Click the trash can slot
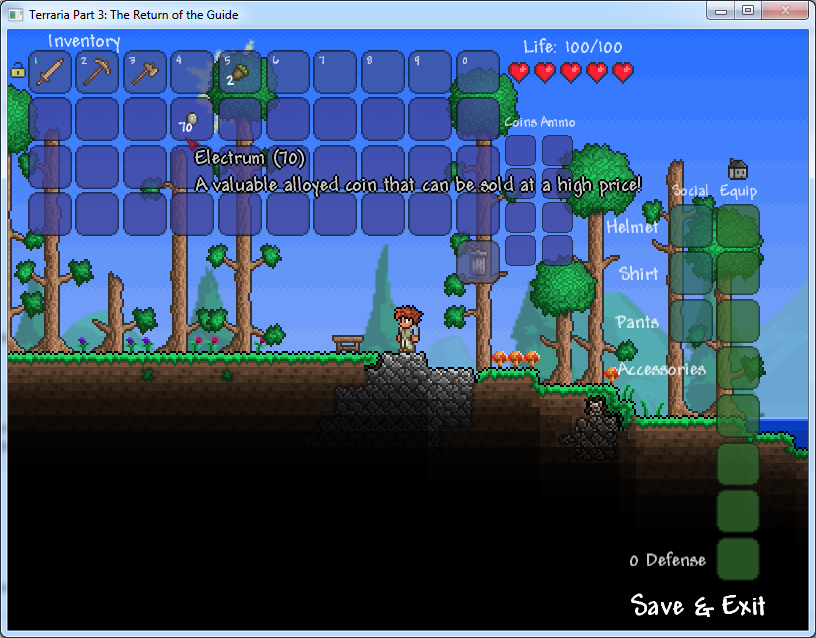The image size is (816, 638). [478, 262]
